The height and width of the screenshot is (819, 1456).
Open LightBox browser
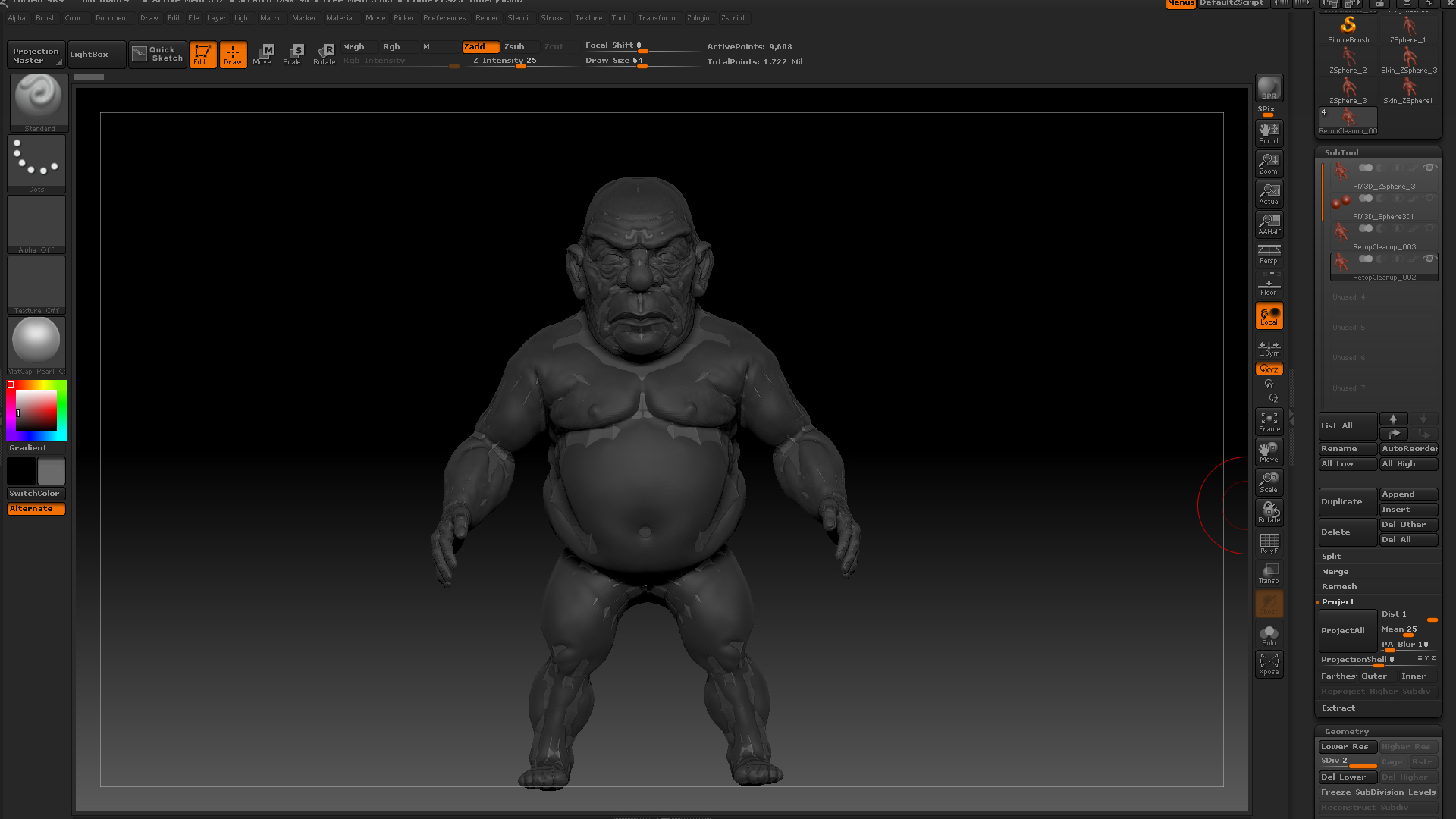click(97, 55)
